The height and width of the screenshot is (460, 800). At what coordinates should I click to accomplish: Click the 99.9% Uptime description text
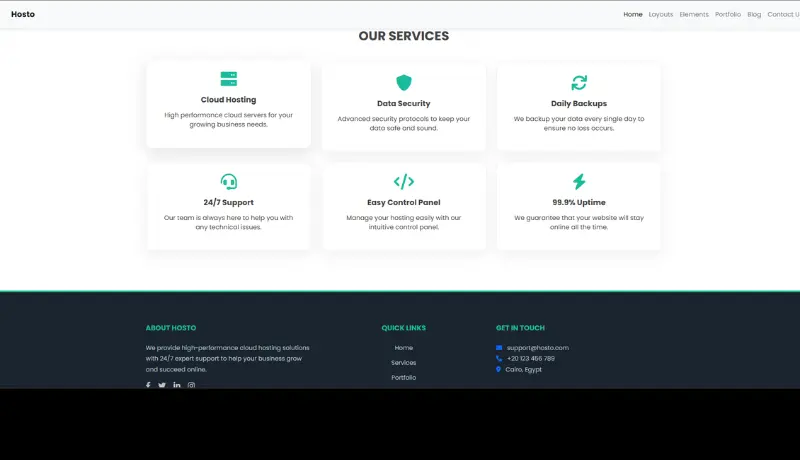[579, 222]
